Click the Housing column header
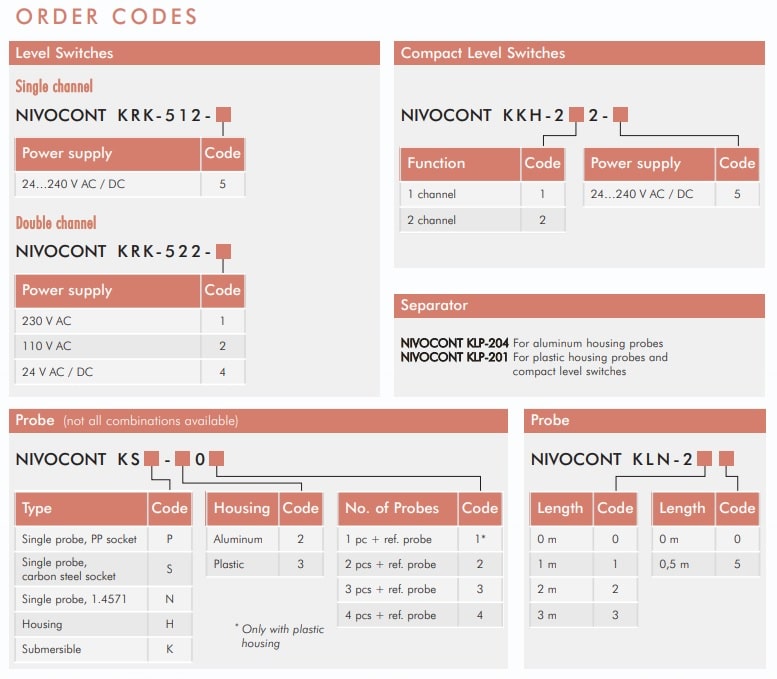Screen dimensions: 777x679 pyautogui.click(x=242, y=509)
